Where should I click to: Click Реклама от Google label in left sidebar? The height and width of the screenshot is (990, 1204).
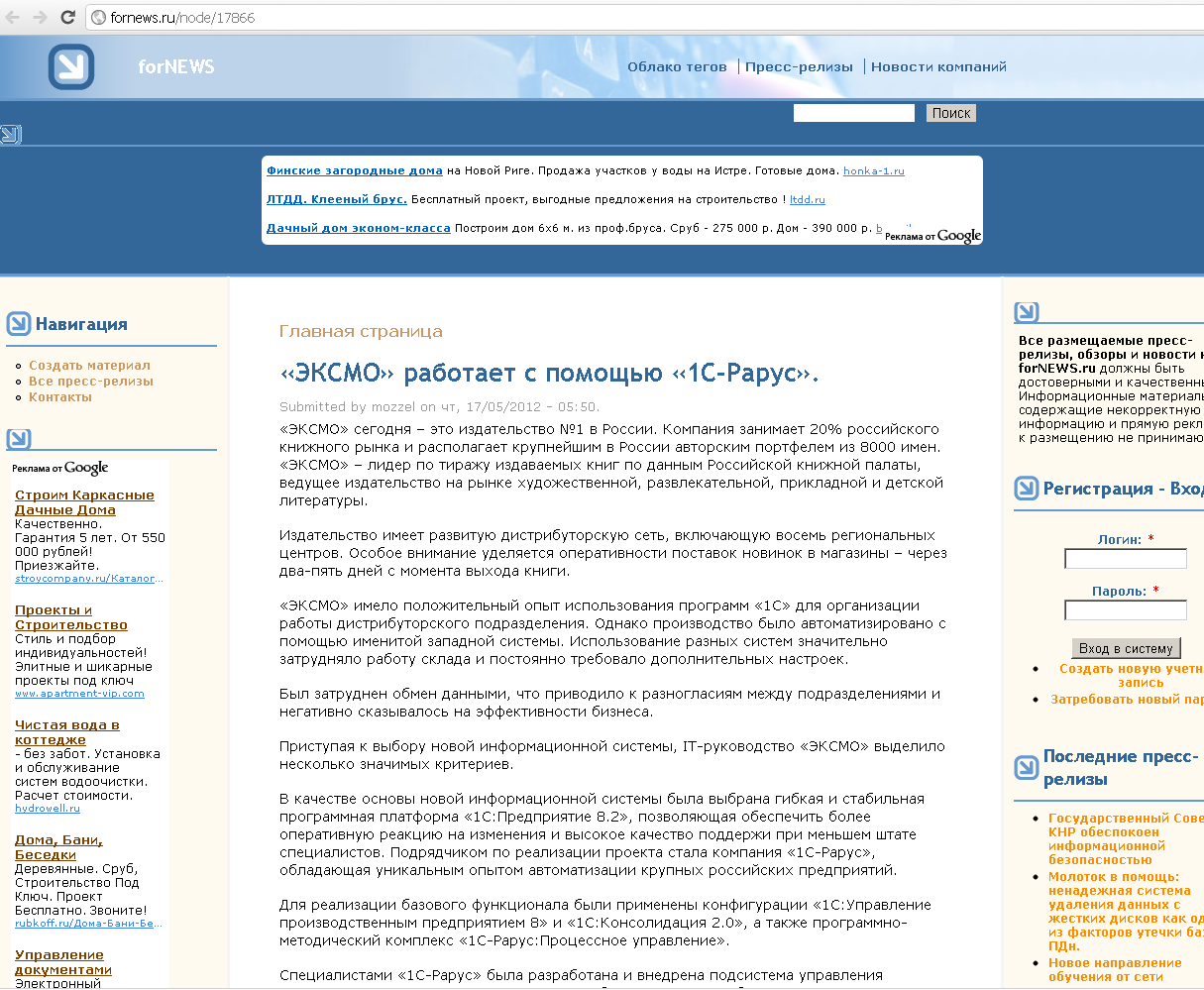point(60,468)
